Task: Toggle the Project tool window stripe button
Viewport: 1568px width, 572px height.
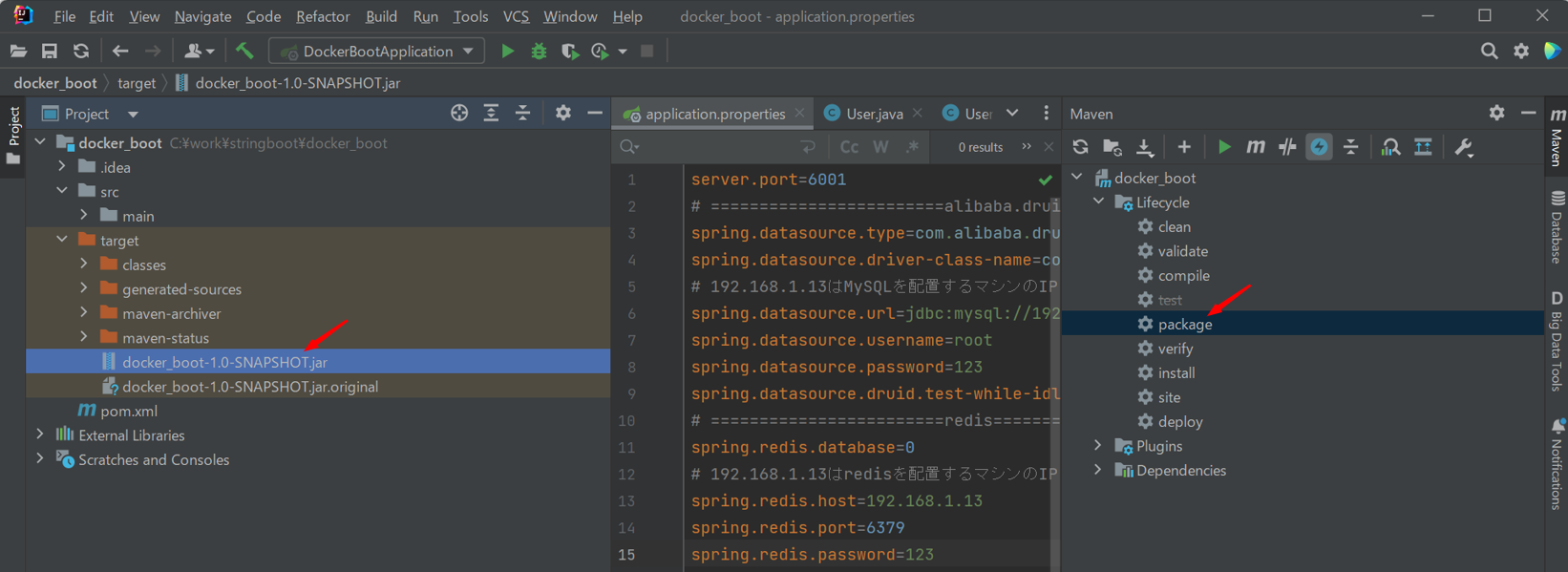Action: [x=13, y=135]
